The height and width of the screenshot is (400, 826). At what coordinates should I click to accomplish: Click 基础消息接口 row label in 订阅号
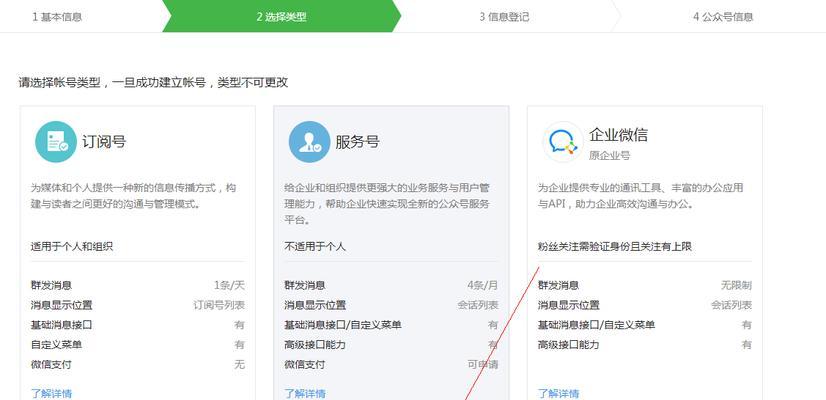(62, 325)
